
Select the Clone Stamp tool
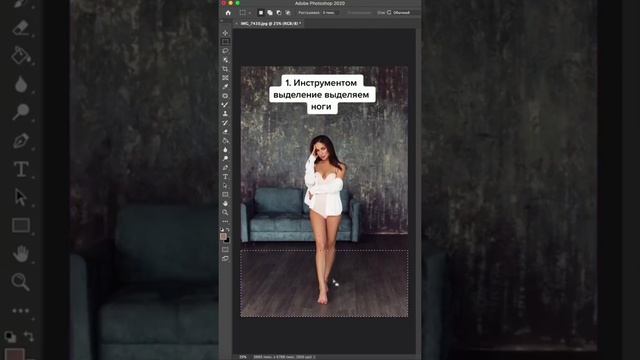tap(225, 114)
